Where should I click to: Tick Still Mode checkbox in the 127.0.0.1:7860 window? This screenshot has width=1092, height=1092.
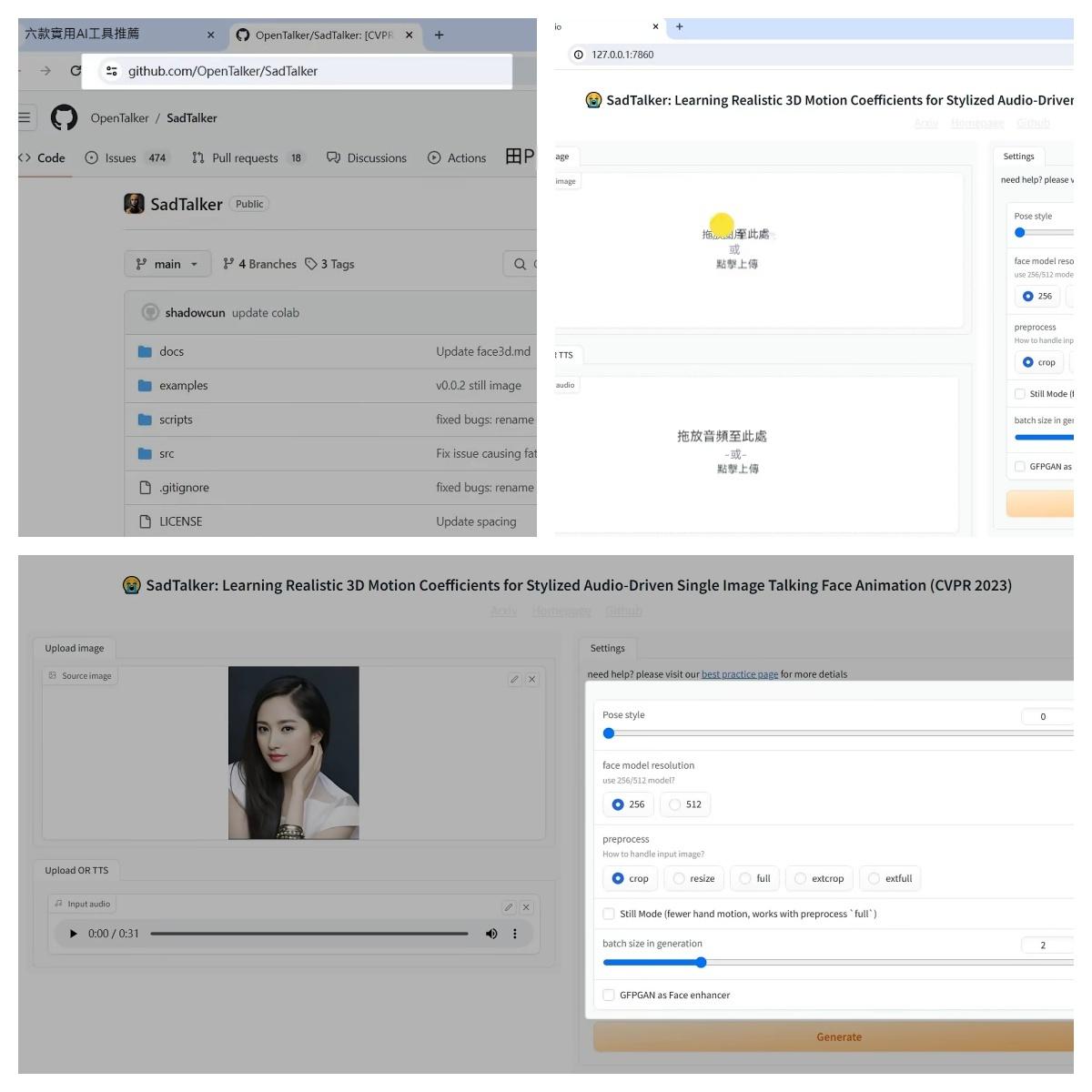click(x=1020, y=394)
